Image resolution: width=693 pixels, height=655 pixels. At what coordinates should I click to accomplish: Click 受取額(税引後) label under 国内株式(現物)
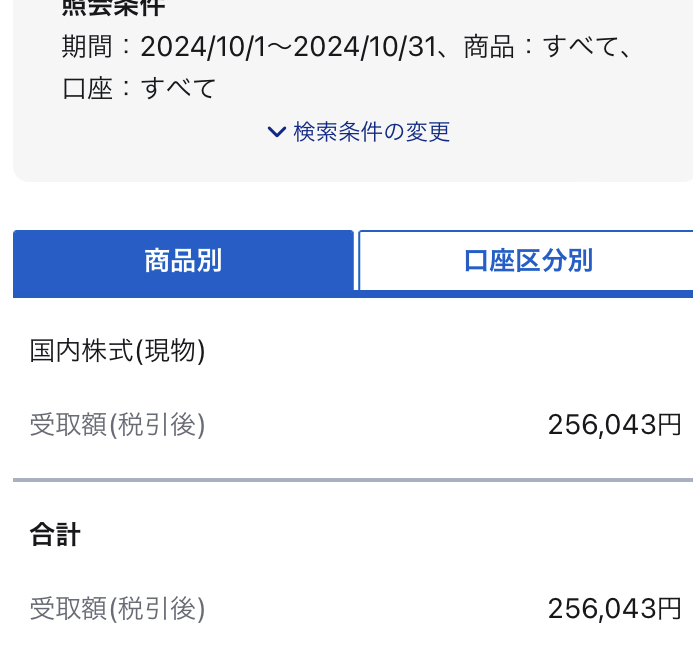click(118, 424)
